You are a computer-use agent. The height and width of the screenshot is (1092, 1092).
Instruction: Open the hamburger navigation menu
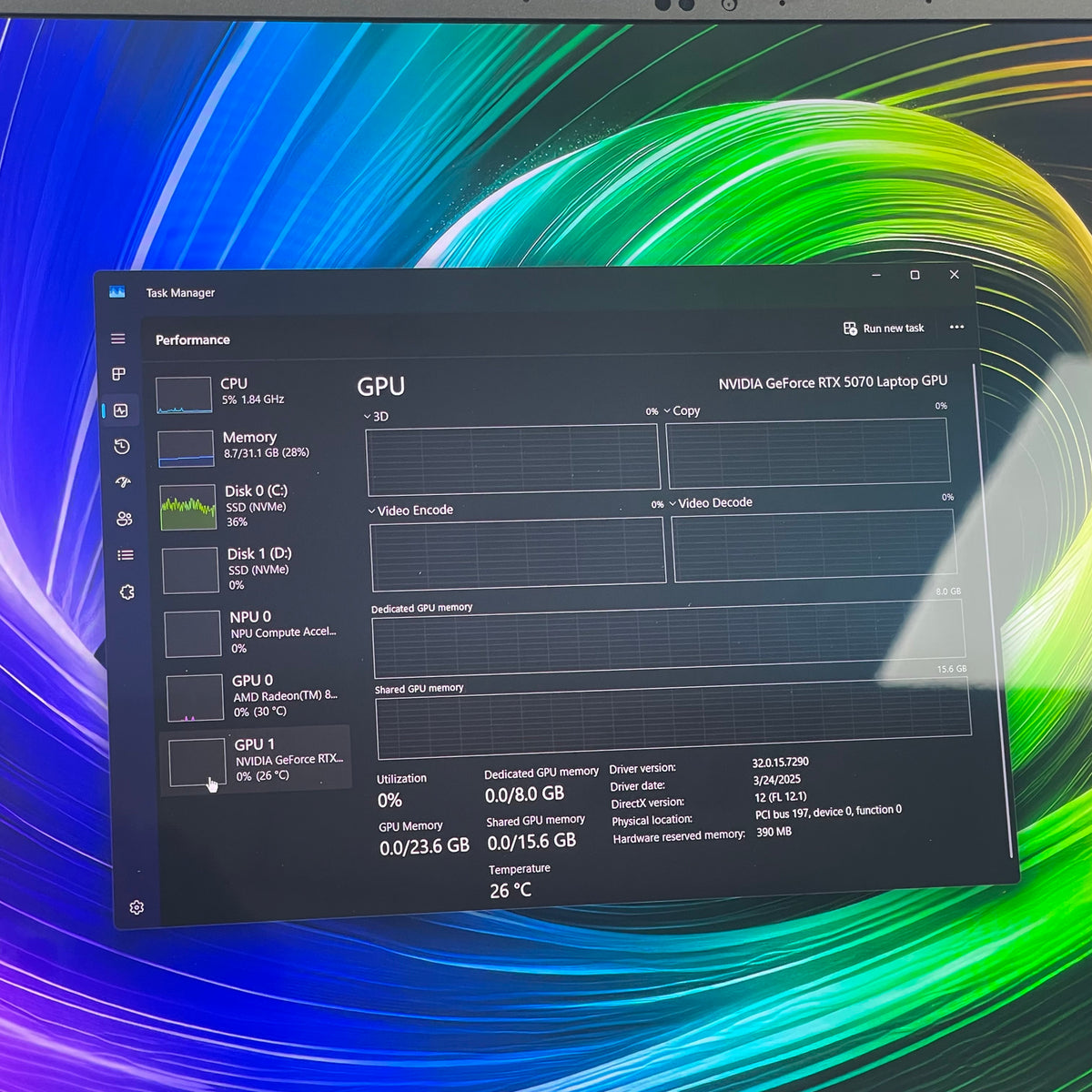click(118, 339)
